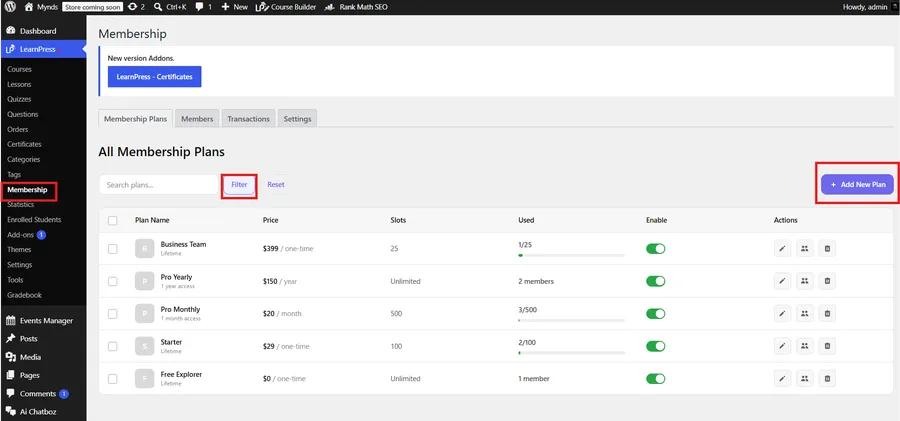This screenshot has width=900, height=421.
Task: Edit the Free Explorer plan
Action: point(782,378)
